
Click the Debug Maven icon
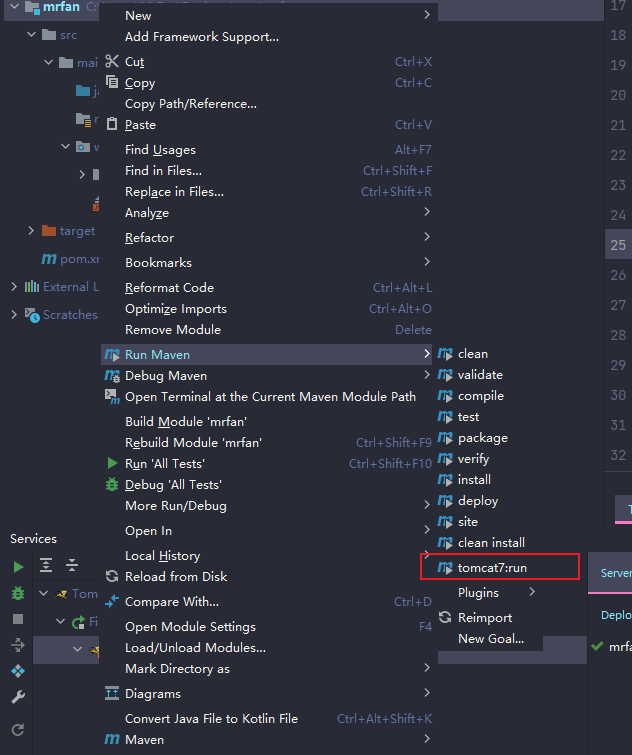(112, 376)
